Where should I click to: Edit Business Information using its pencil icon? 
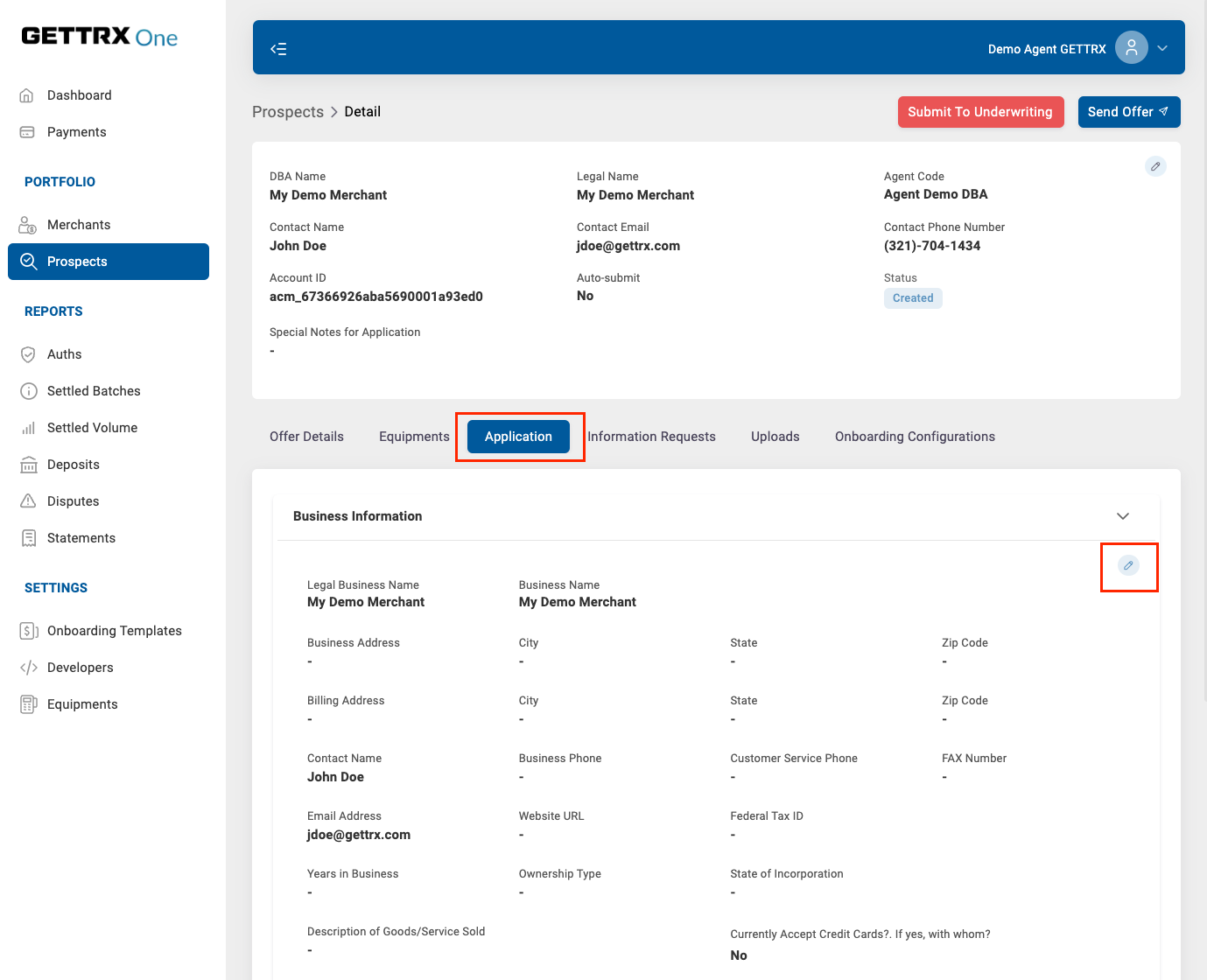point(1128,566)
